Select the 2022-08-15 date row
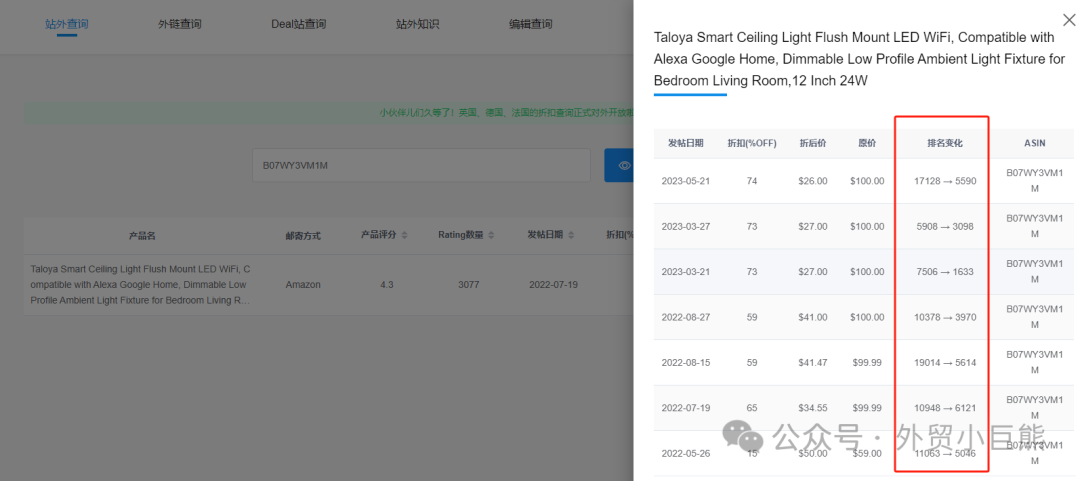The width and height of the screenshot is (1080, 481). coord(685,362)
